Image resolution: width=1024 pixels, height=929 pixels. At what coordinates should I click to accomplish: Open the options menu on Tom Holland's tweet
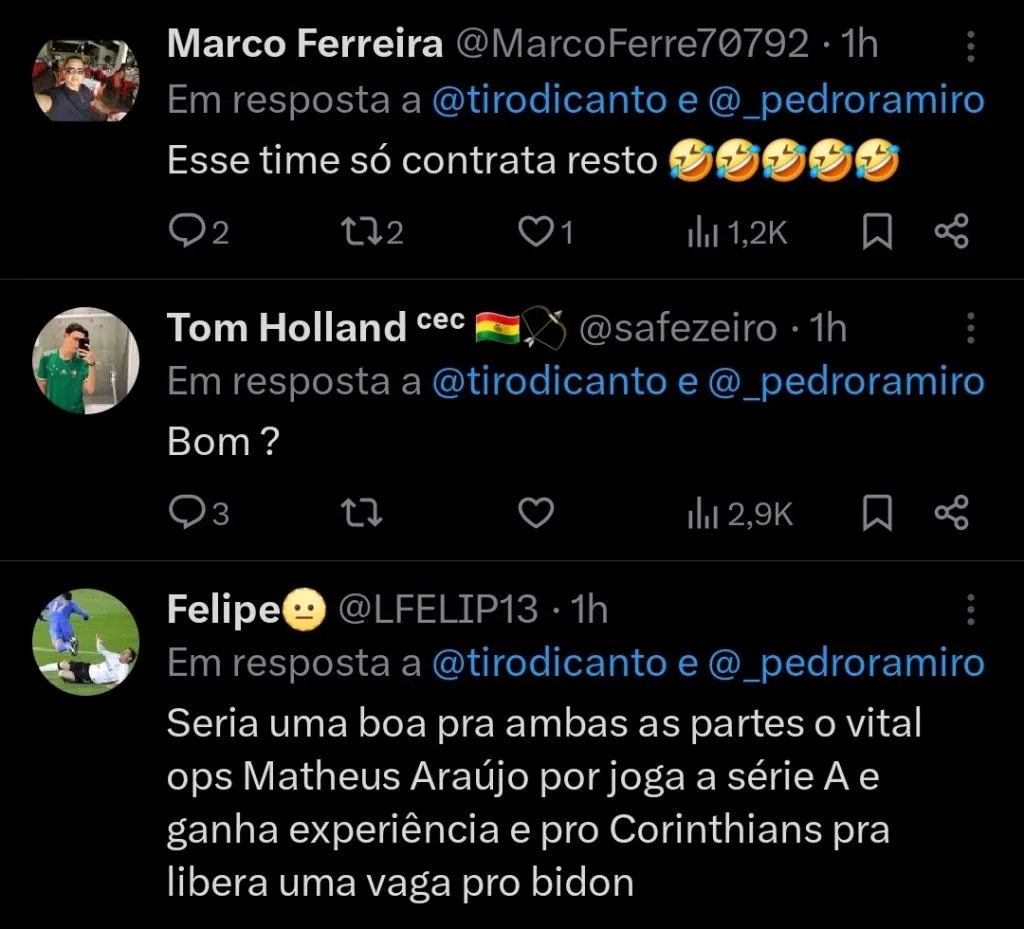click(x=971, y=330)
